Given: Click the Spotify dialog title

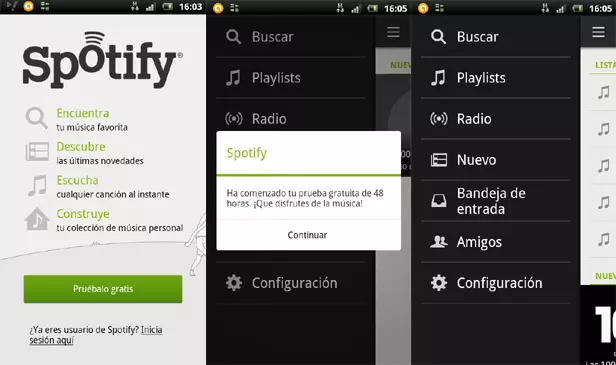Looking at the screenshot, I should click(247, 153).
